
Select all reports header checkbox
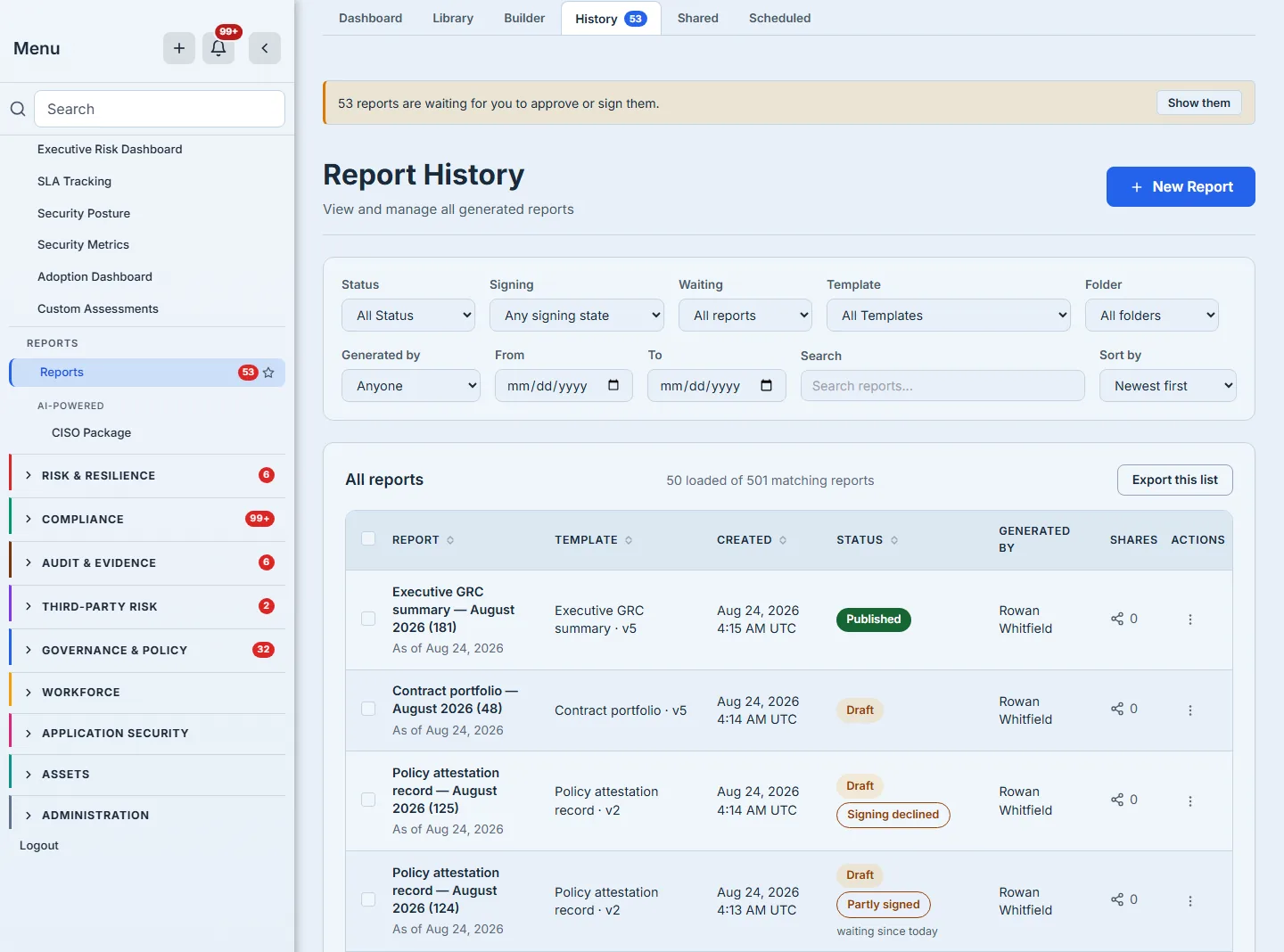click(368, 538)
